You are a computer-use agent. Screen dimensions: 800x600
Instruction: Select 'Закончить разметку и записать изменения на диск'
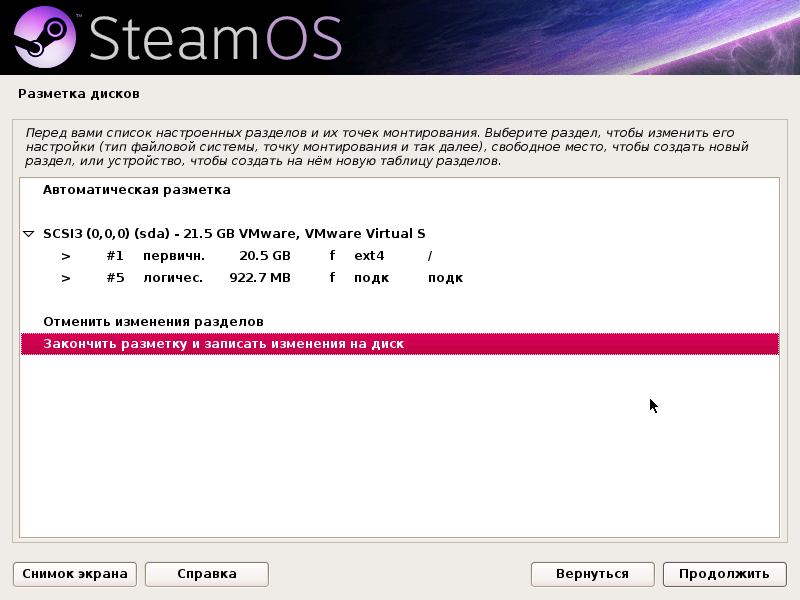(400, 343)
